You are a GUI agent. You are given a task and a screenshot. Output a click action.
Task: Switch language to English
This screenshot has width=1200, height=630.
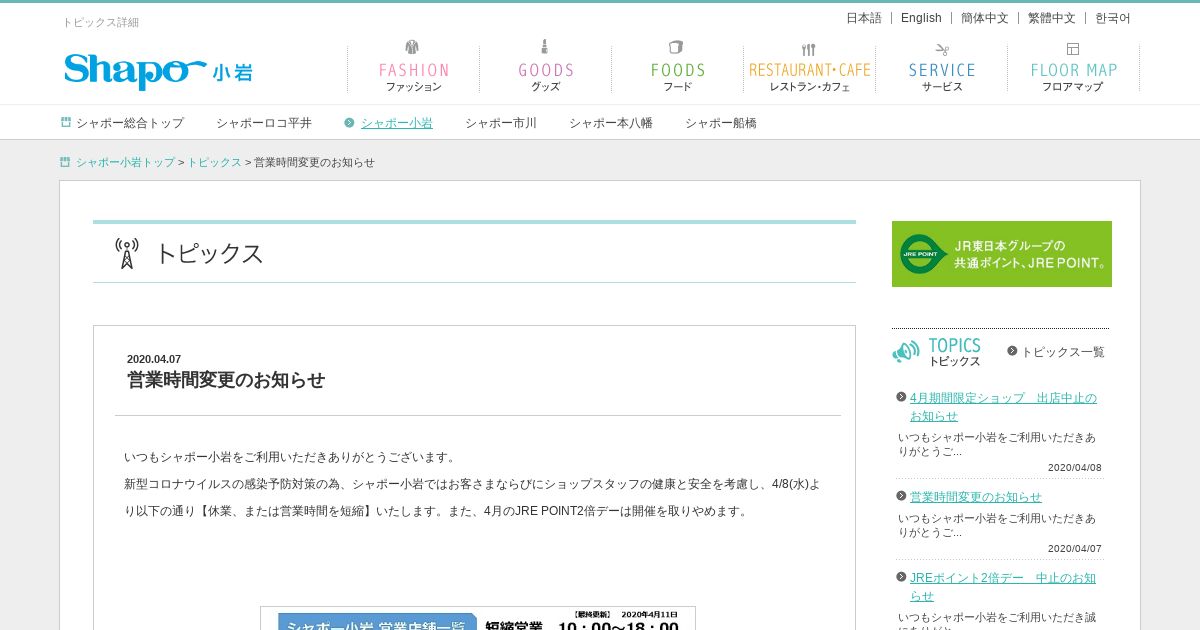(x=921, y=18)
